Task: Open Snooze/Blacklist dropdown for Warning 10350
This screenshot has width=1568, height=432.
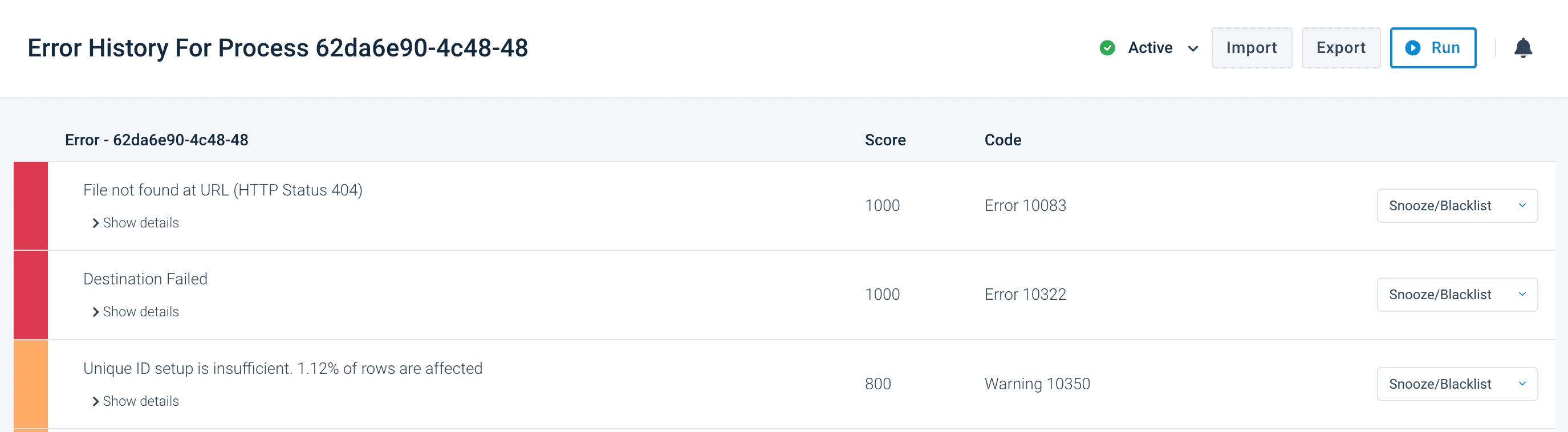Action: point(1457,384)
